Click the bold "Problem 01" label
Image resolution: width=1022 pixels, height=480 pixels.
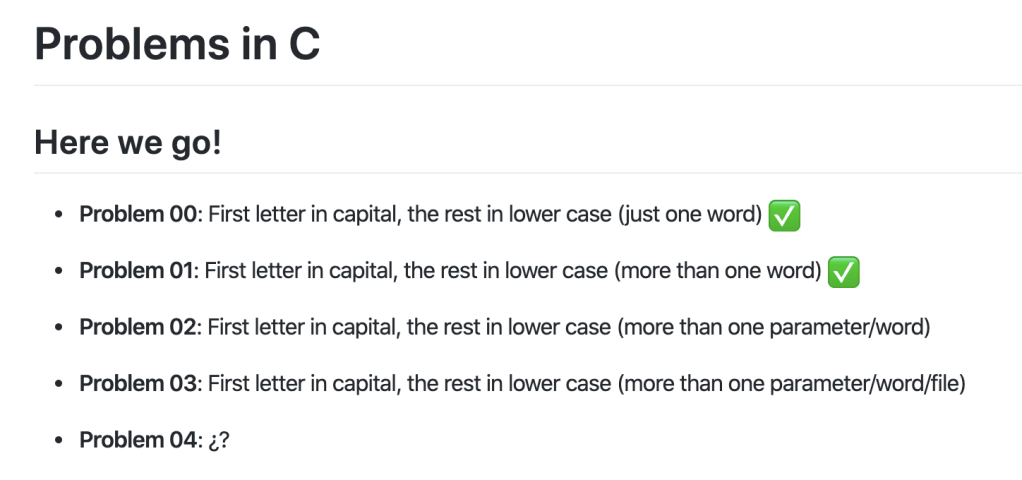[x=138, y=271]
